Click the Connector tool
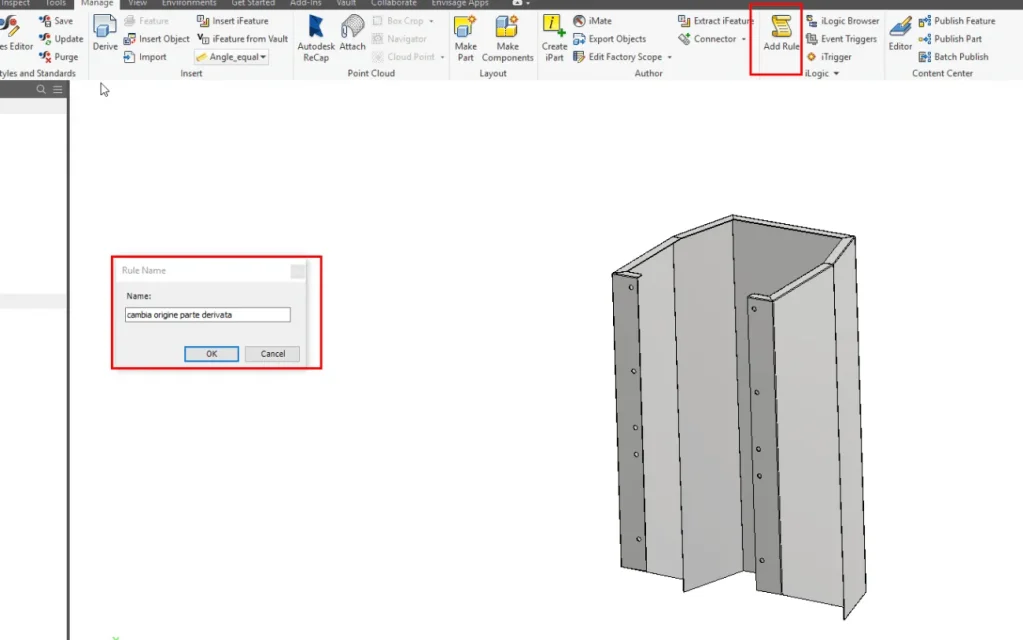This screenshot has height=640, width=1023. click(x=707, y=38)
